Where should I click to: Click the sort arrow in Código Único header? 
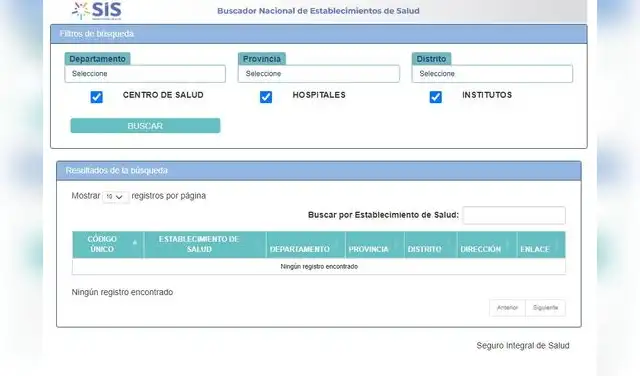pyautogui.click(x=135, y=243)
